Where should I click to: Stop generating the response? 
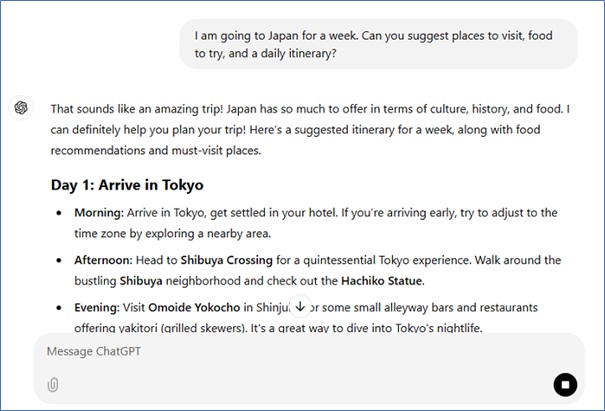click(565, 384)
